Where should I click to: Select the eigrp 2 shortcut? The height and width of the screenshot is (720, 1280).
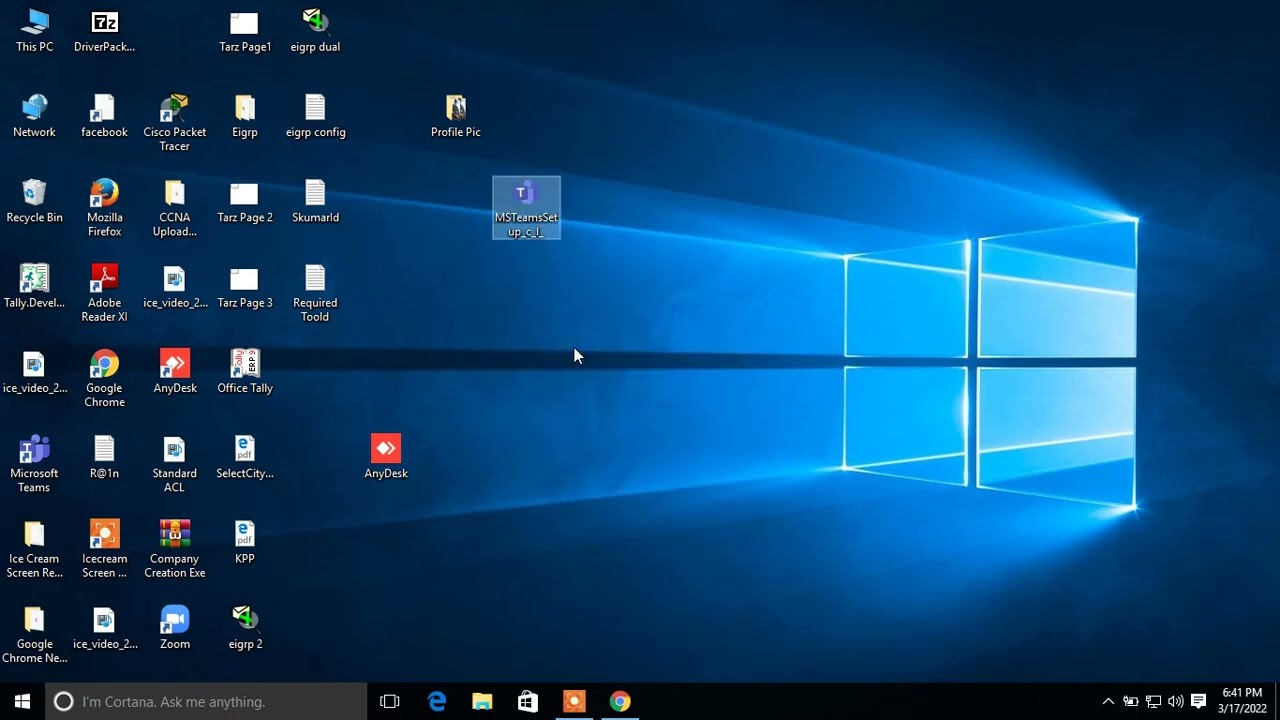click(245, 628)
